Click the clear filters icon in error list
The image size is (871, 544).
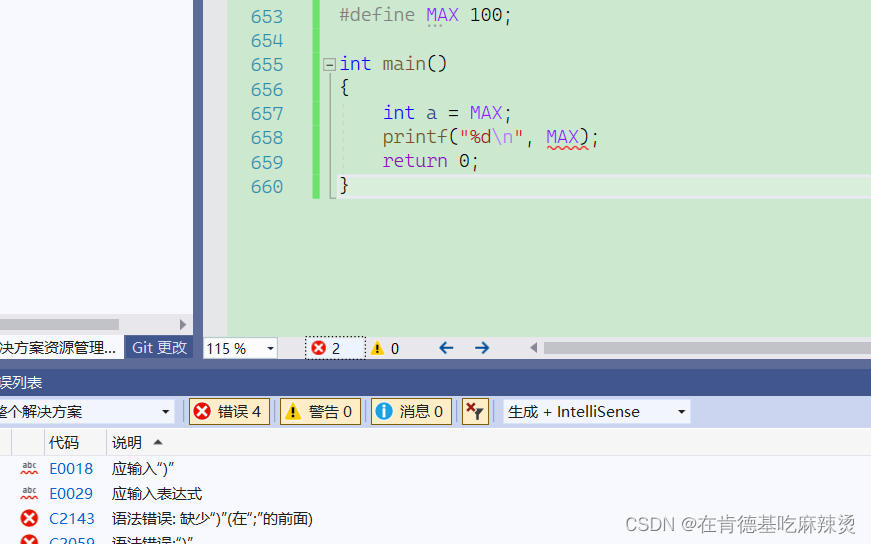[x=475, y=412]
